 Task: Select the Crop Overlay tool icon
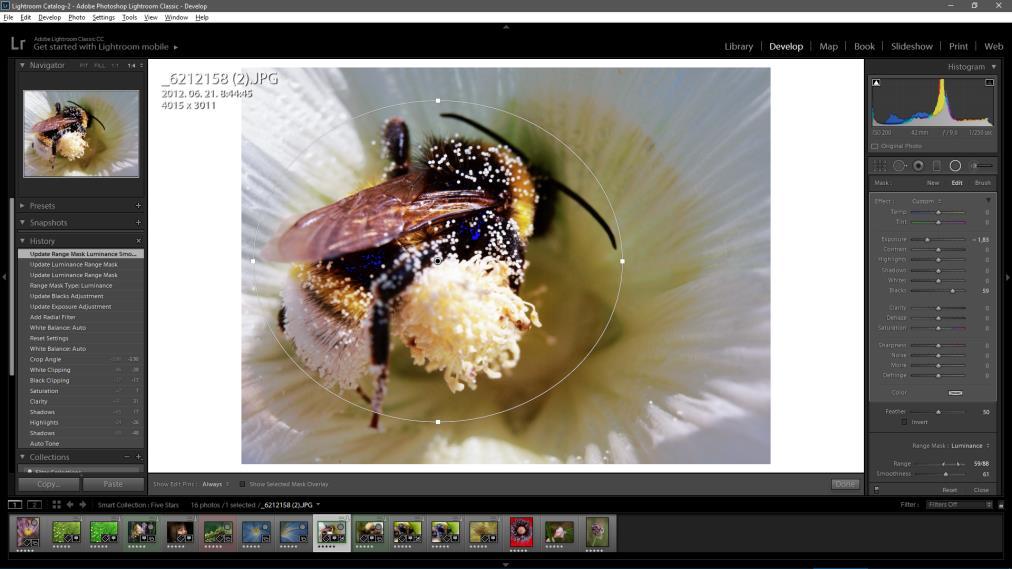pos(880,166)
